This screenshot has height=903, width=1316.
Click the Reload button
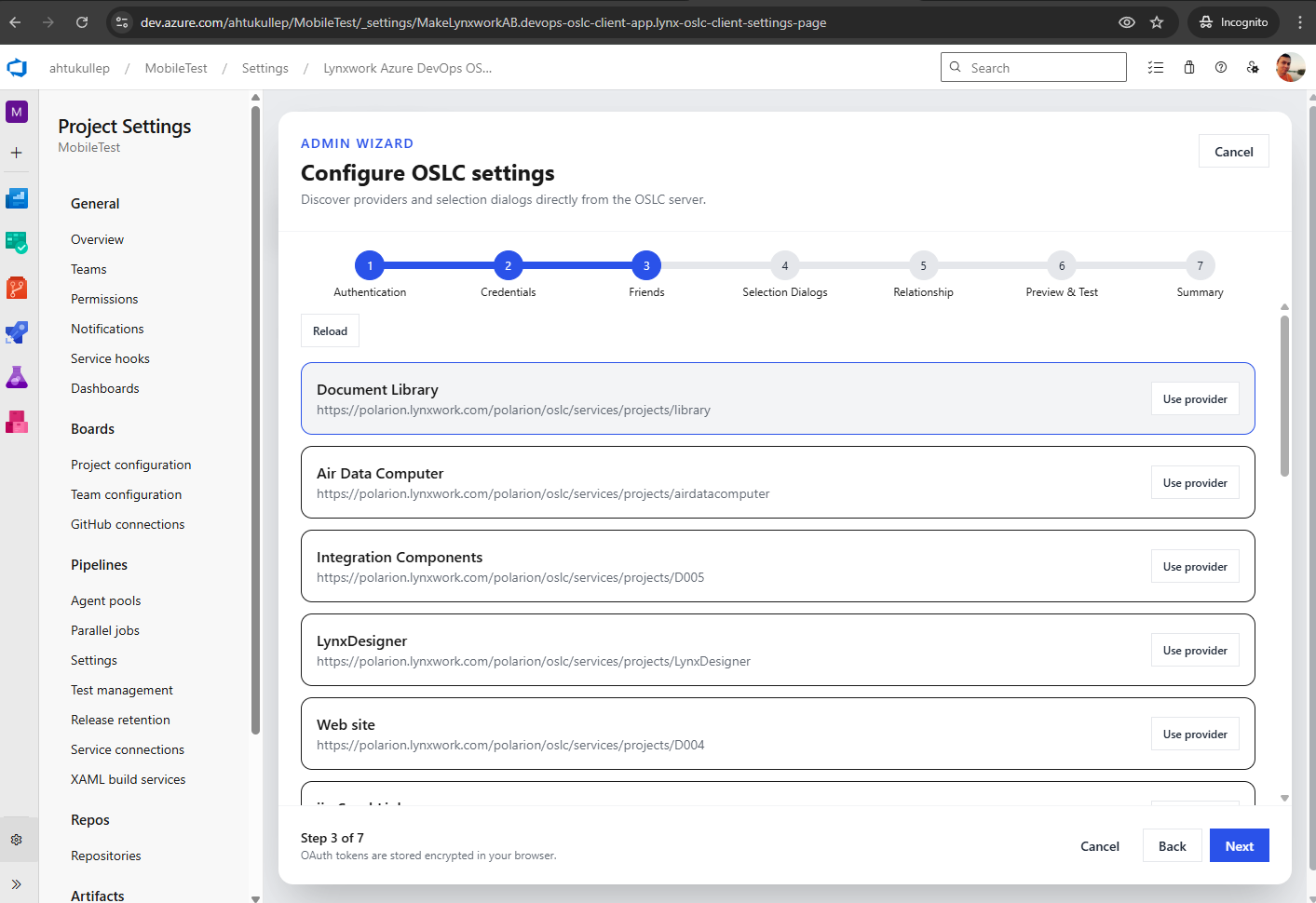[330, 331]
